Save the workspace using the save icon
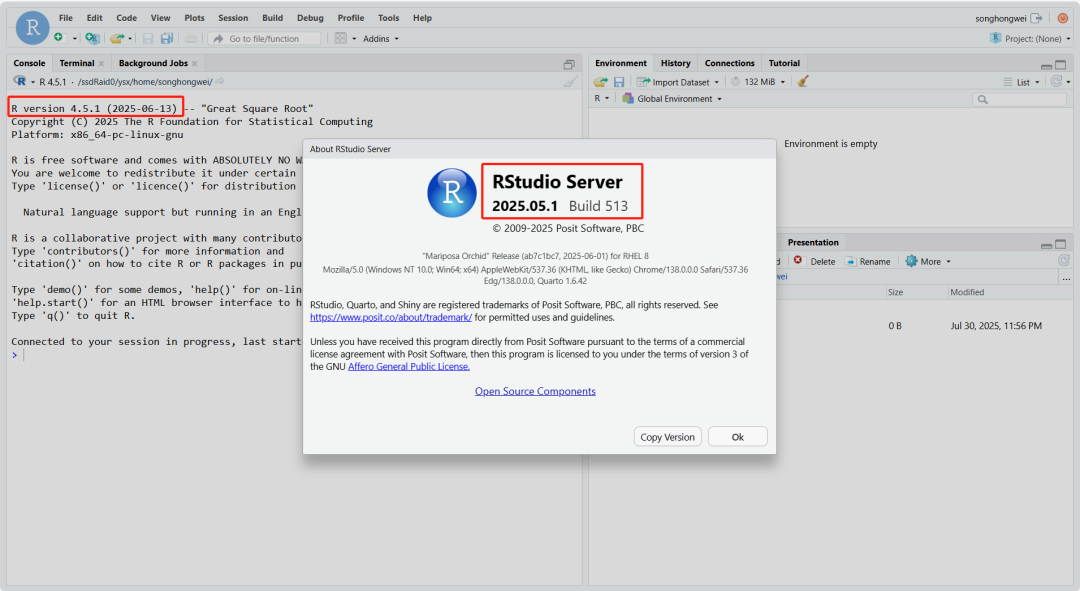Screen dimensions: 1080x591 (x=618, y=81)
